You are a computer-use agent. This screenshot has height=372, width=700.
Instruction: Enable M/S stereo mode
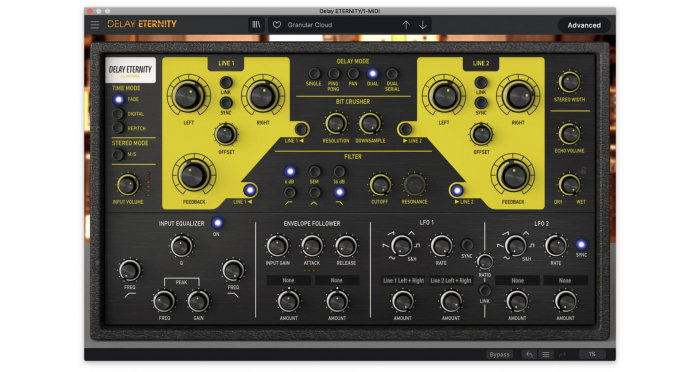pos(118,155)
